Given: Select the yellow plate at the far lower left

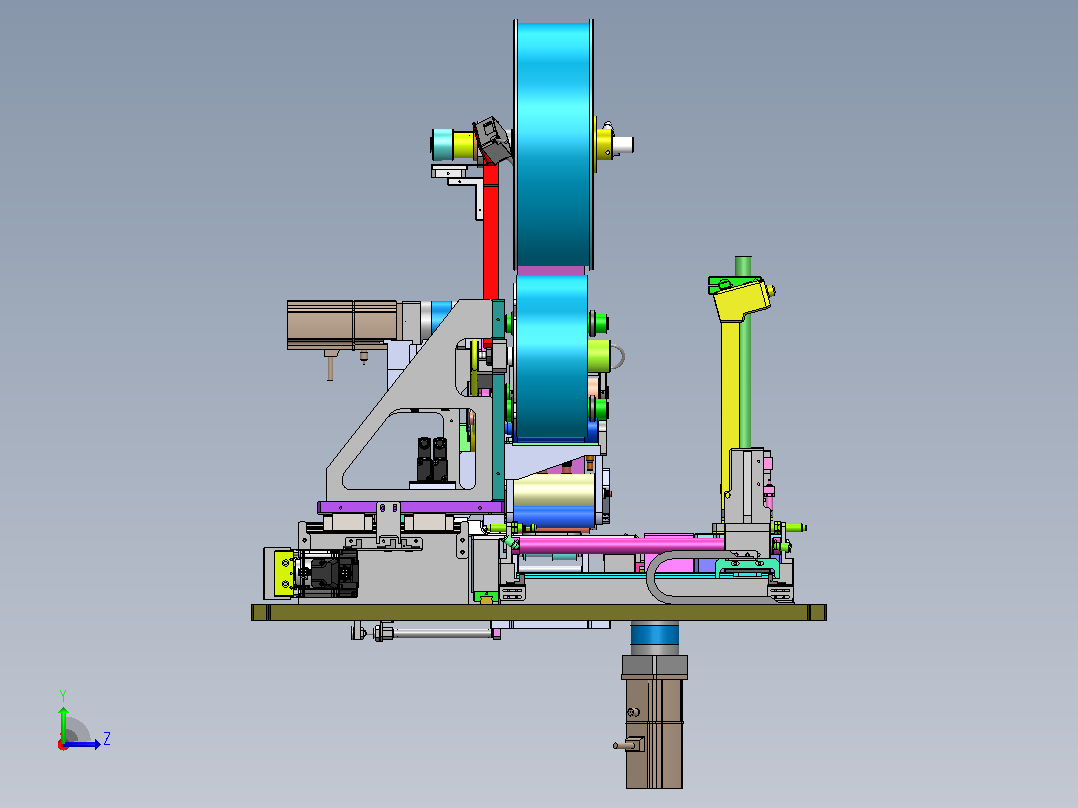Looking at the screenshot, I should [x=283, y=573].
